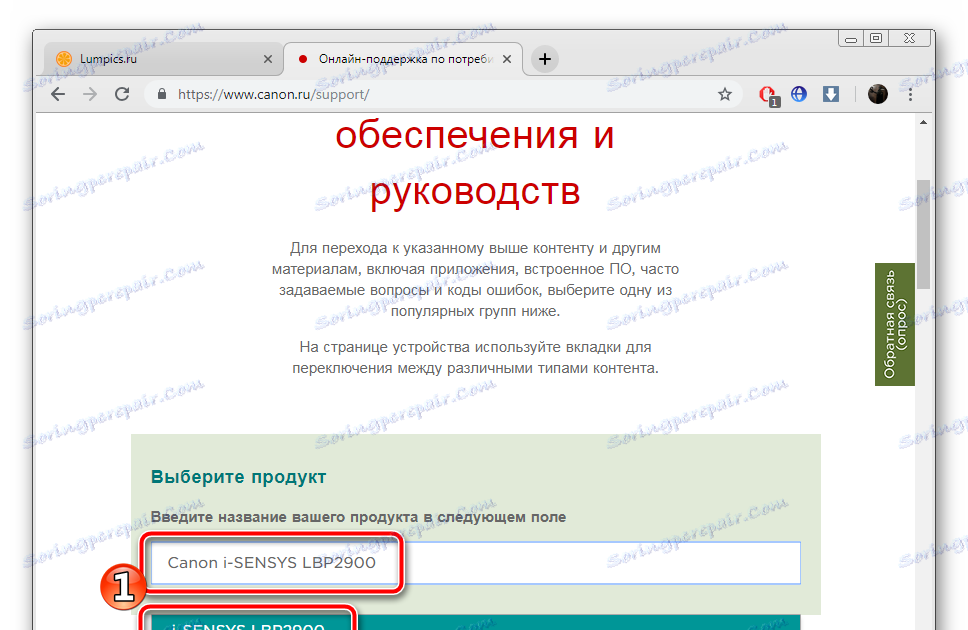Click the product name search field
Image resolution: width=968 pixels, height=630 pixels.
pyautogui.click(x=476, y=563)
